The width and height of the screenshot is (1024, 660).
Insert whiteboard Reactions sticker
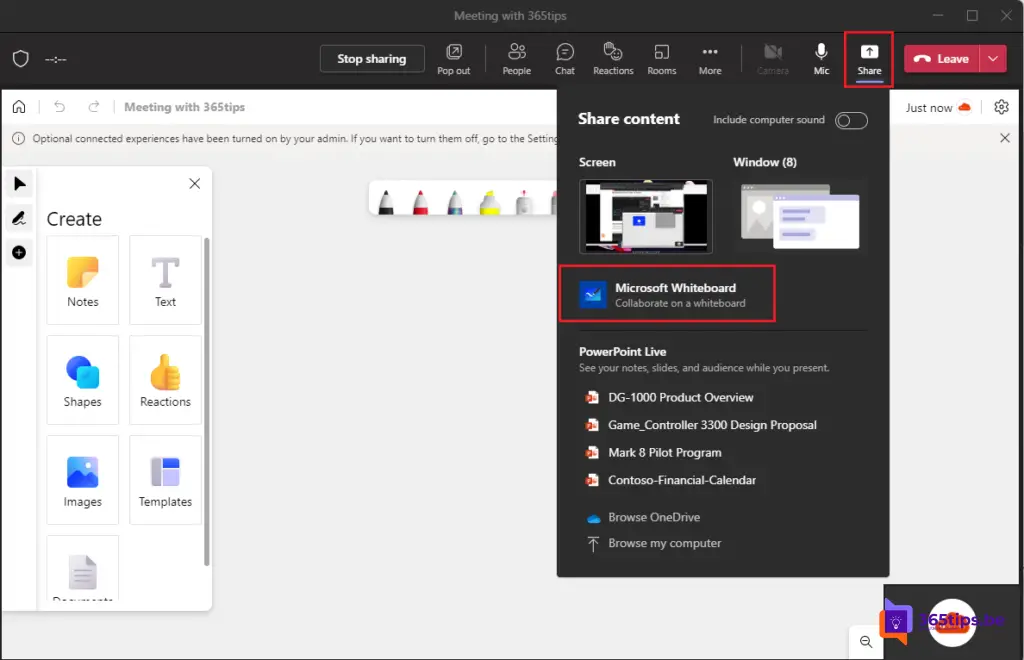pyautogui.click(x=165, y=380)
